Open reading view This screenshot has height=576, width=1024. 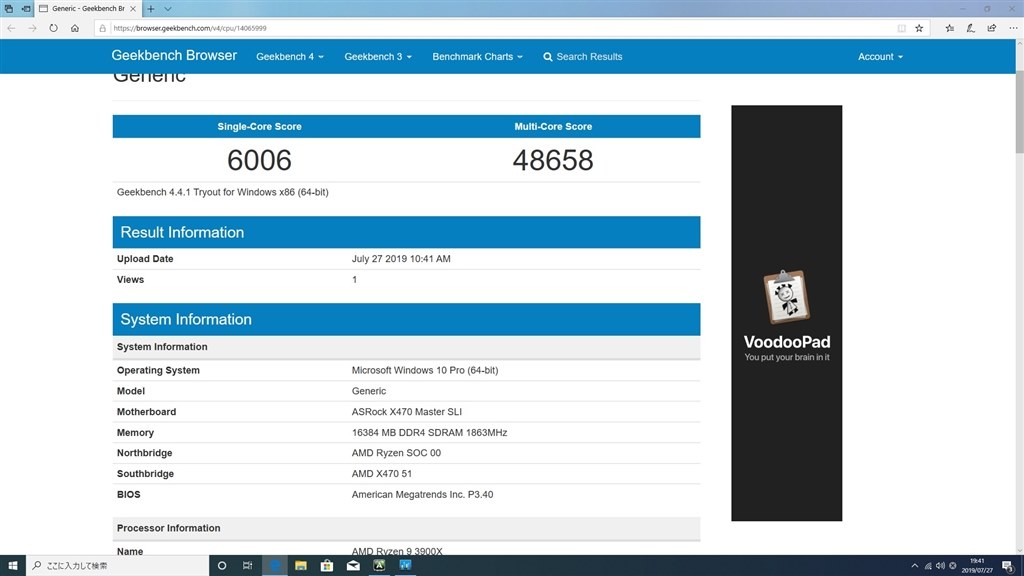tap(901, 28)
